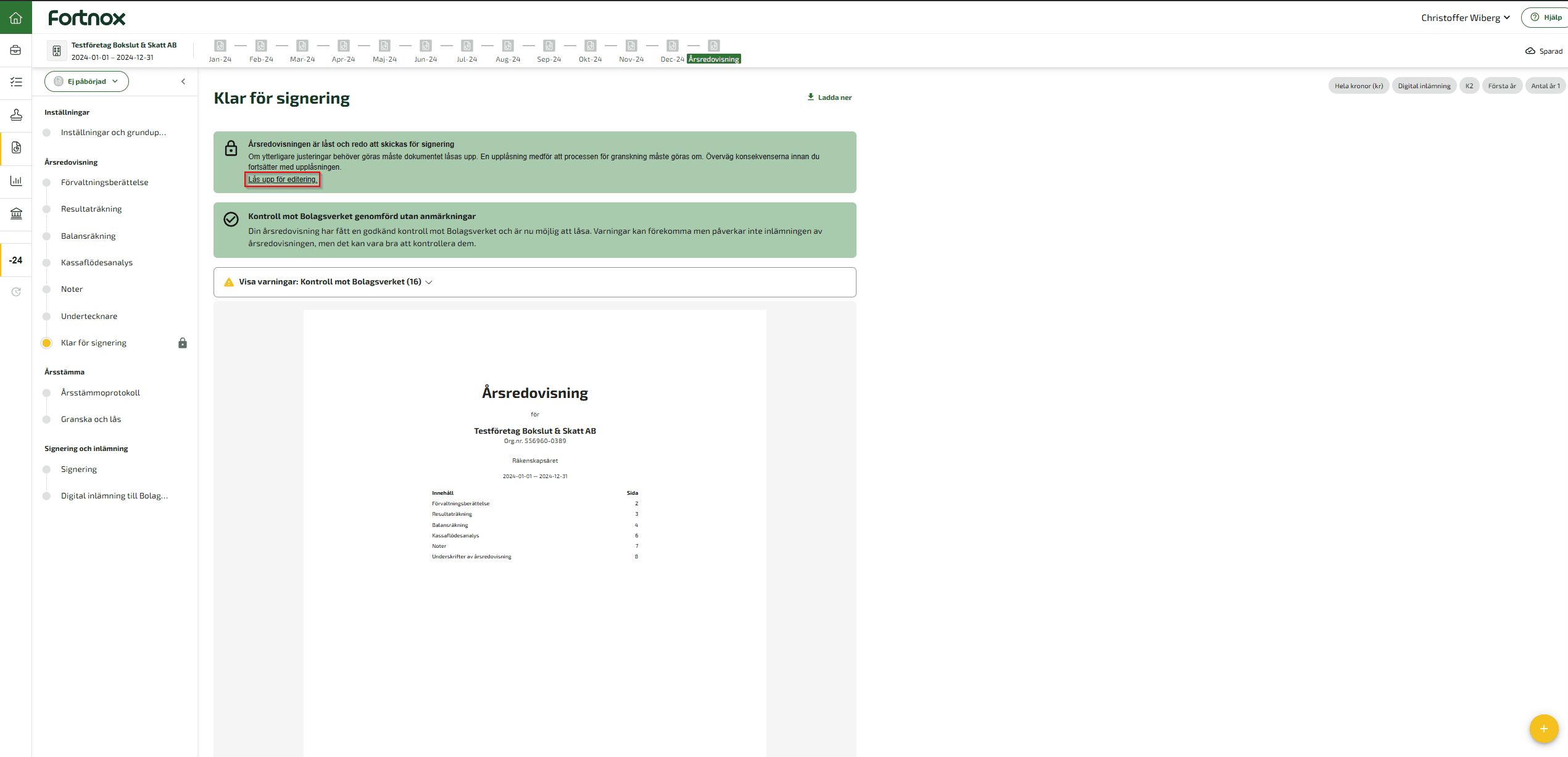The width and height of the screenshot is (1568, 757).
Task: Click the Feb-24 period icon
Action: point(261,46)
